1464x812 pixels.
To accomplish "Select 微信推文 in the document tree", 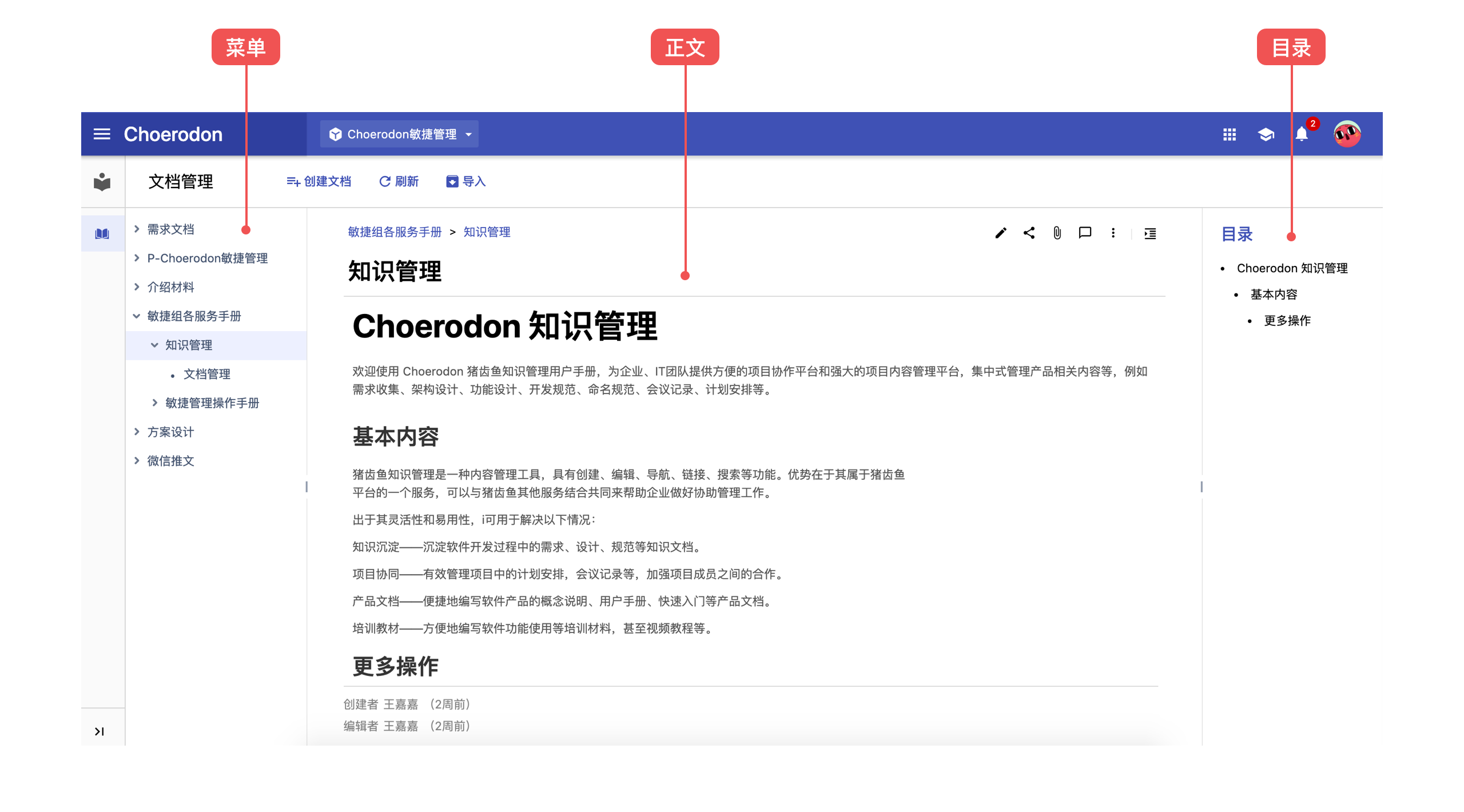I will [x=170, y=461].
